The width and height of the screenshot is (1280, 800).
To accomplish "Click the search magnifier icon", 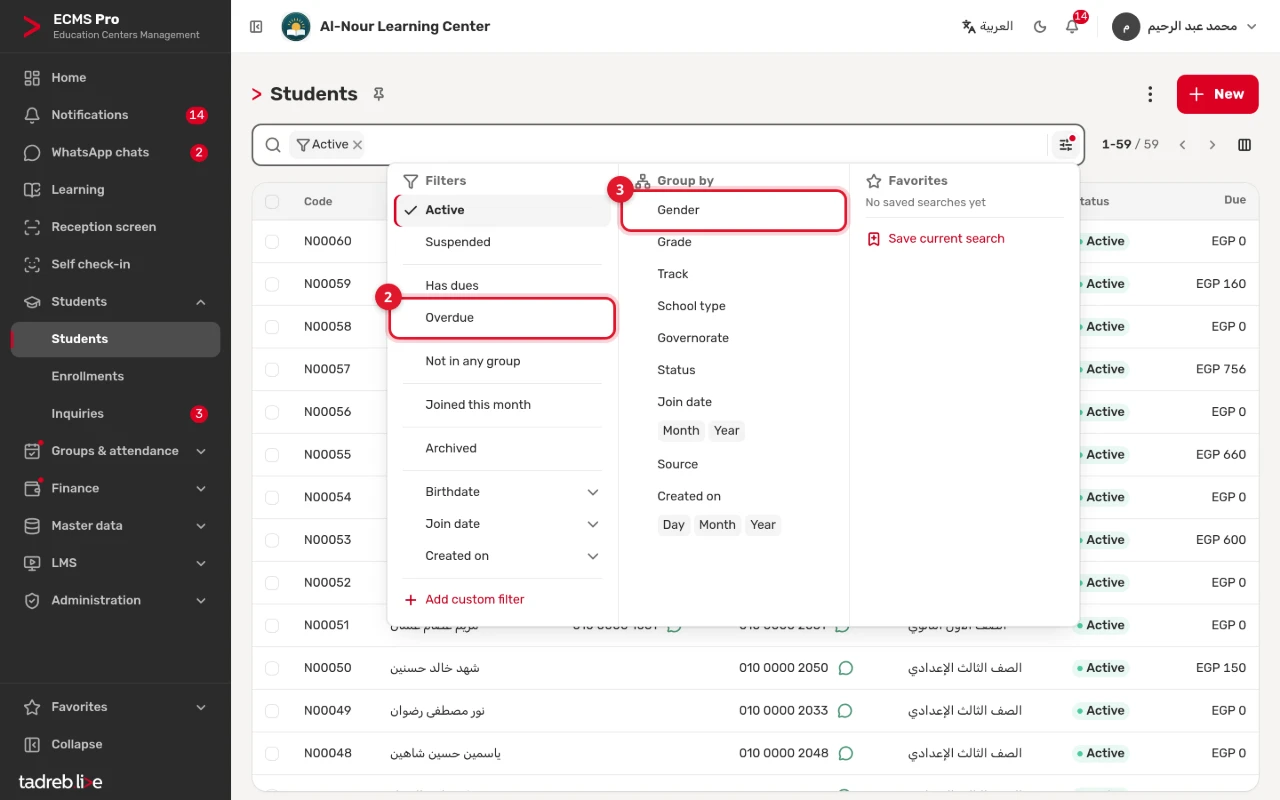I will 273,145.
